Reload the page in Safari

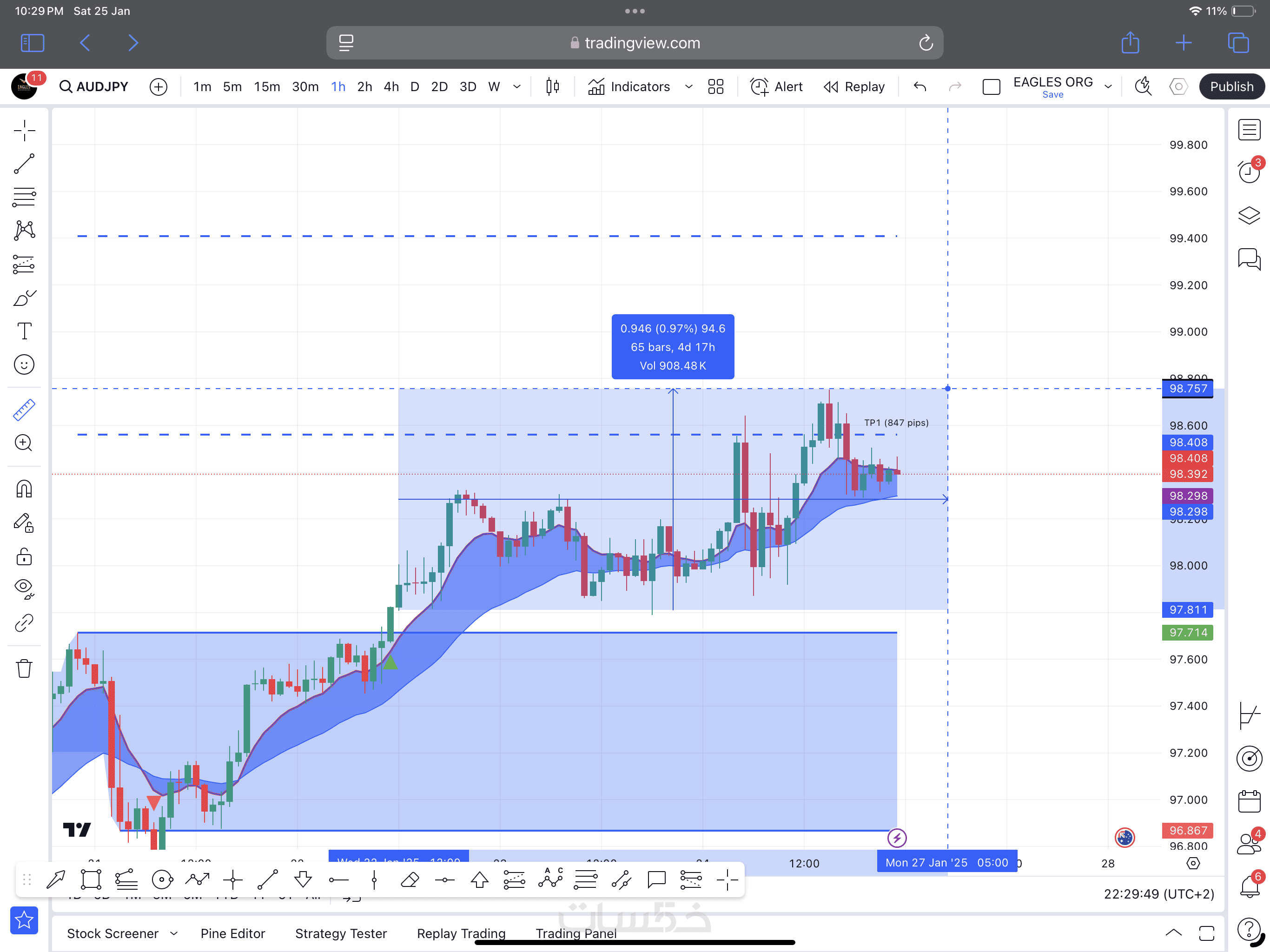point(926,43)
